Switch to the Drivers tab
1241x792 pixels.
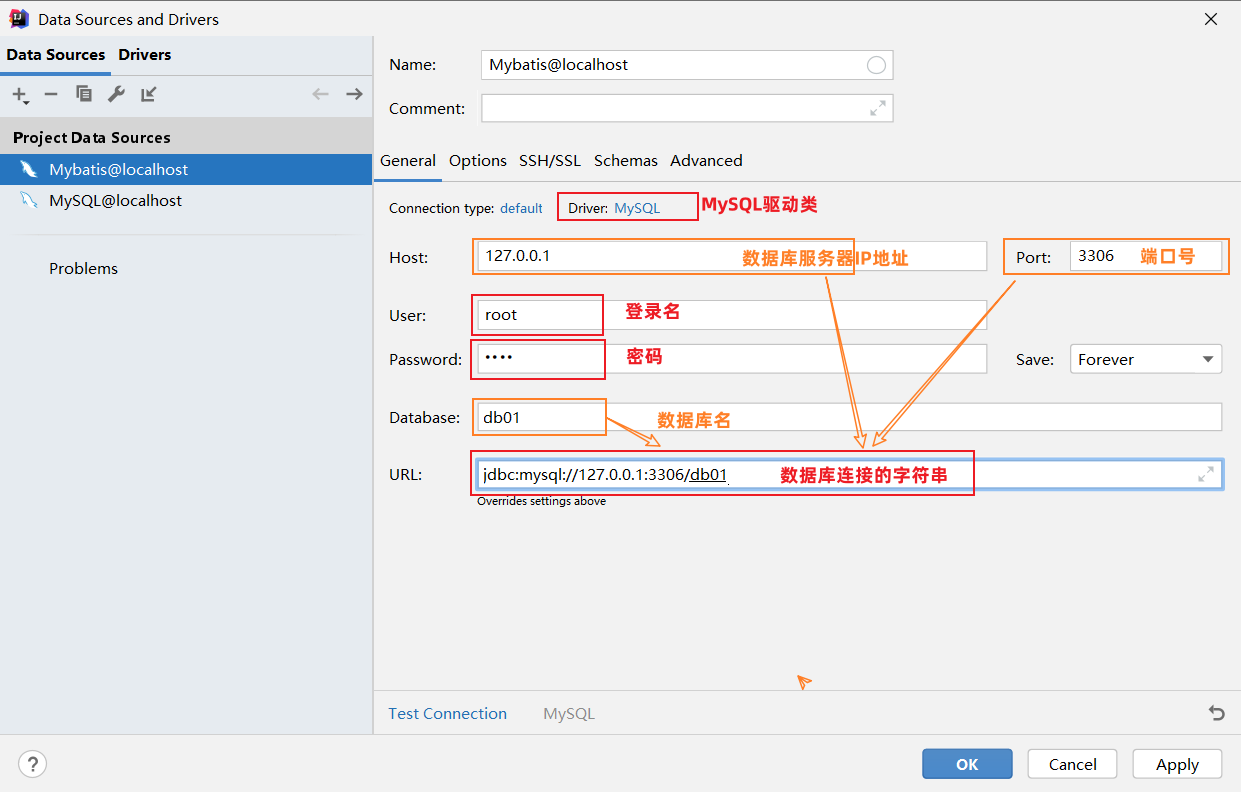pyautogui.click(x=145, y=55)
